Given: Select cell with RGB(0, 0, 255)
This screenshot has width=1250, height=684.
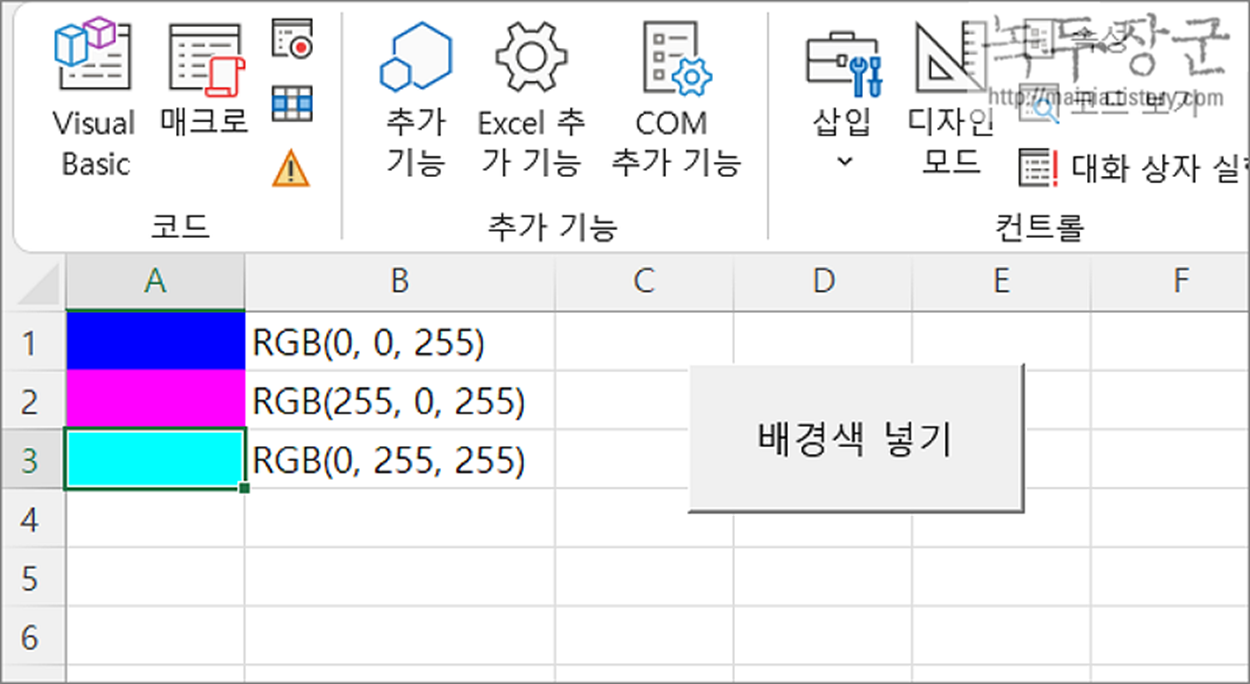Looking at the screenshot, I should (400, 341).
